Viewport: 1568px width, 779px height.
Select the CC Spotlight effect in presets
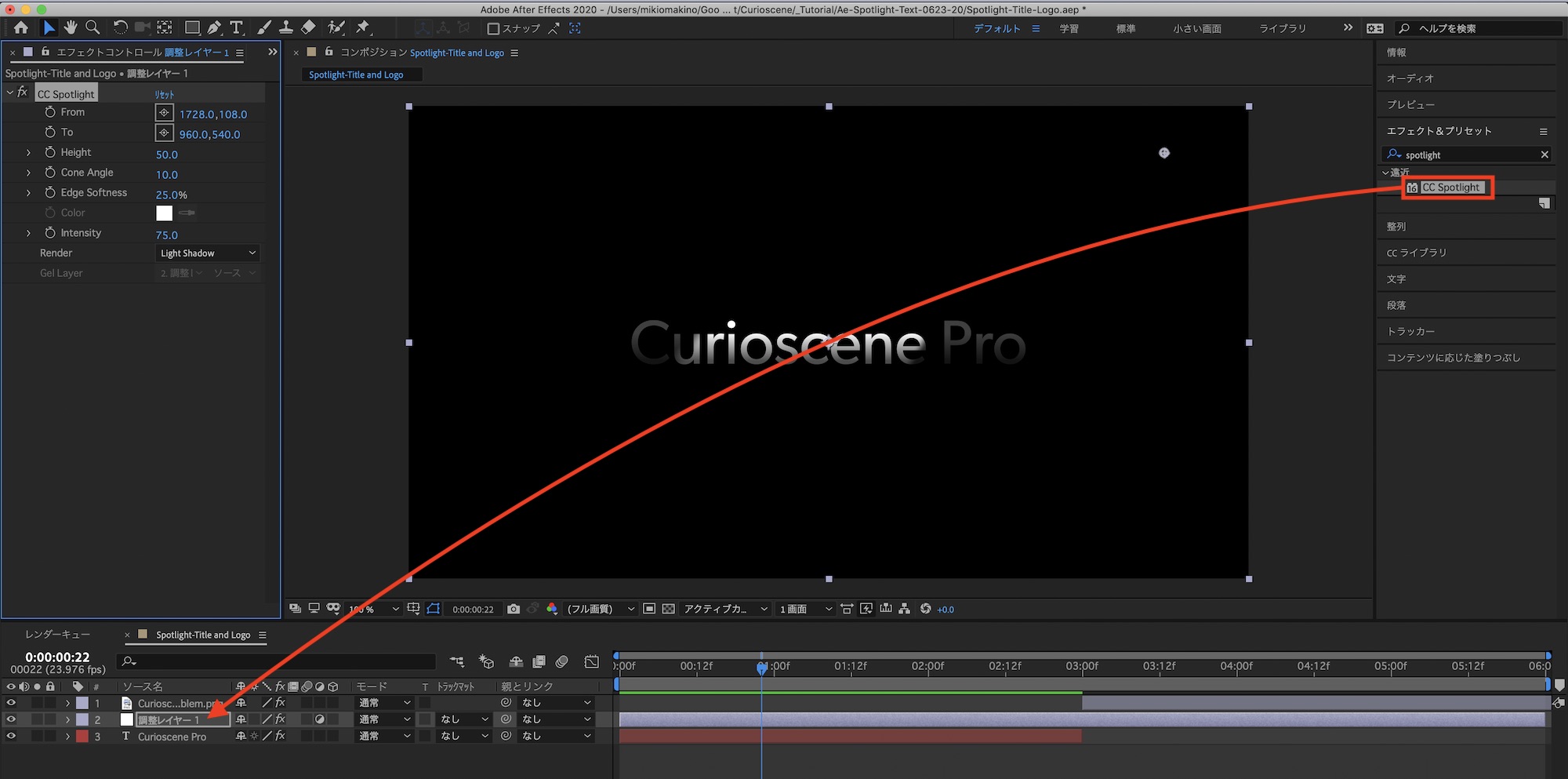[x=1450, y=187]
